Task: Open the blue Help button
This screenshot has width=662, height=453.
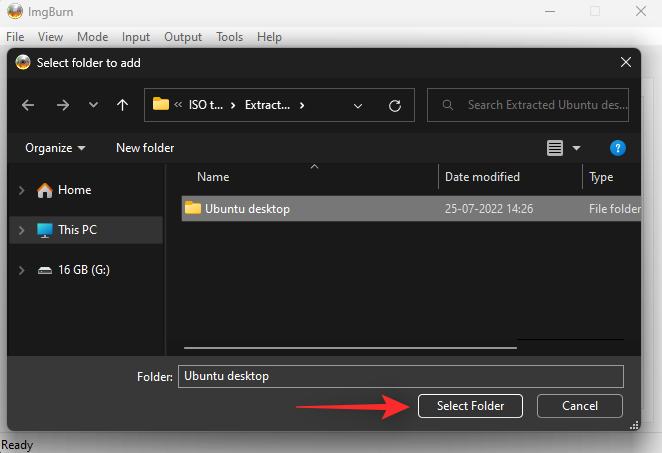Action: [618, 148]
